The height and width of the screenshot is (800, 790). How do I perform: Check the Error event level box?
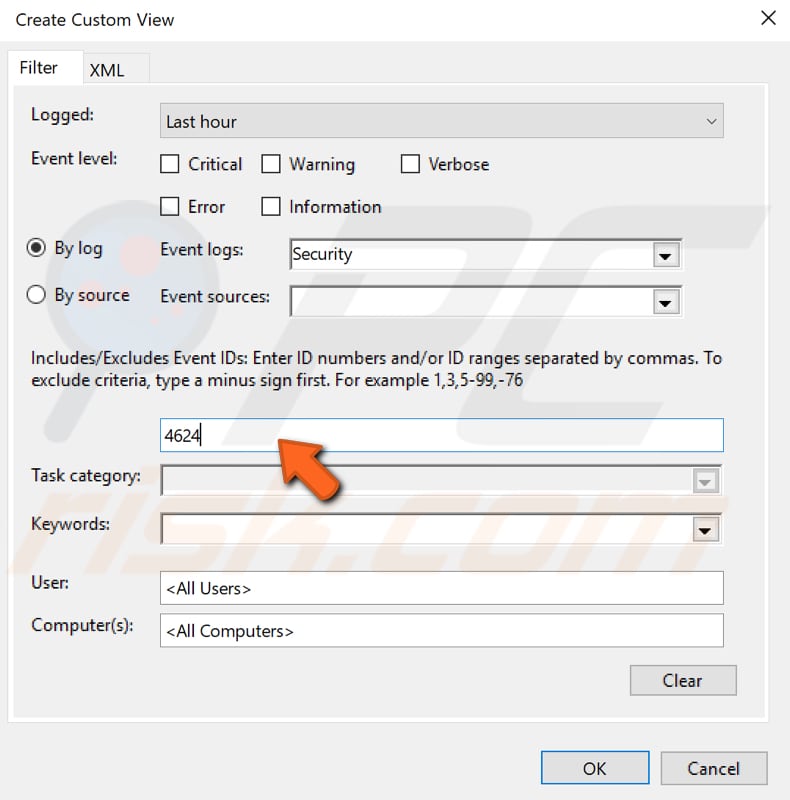tap(169, 207)
